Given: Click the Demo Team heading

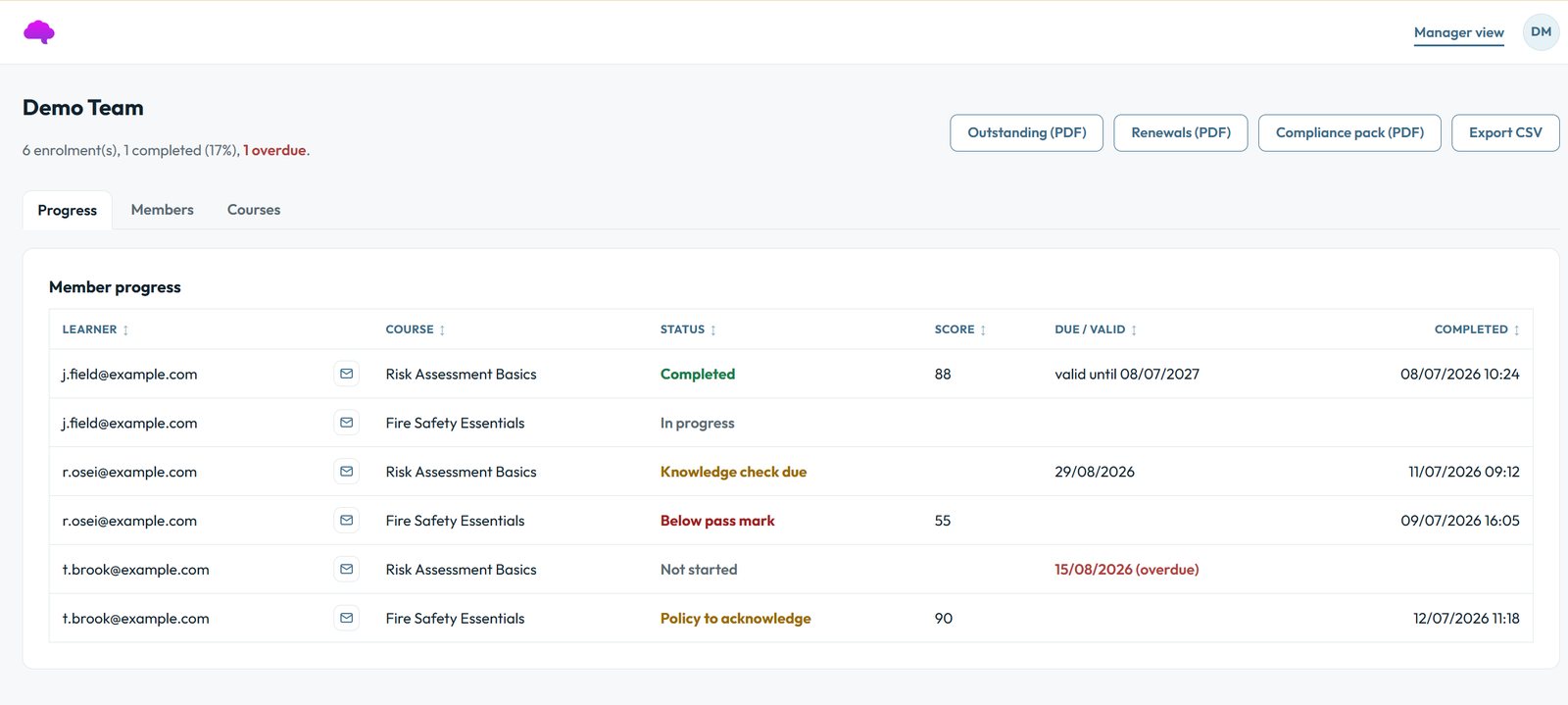Looking at the screenshot, I should pyautogui.click(x=83, y=108).
